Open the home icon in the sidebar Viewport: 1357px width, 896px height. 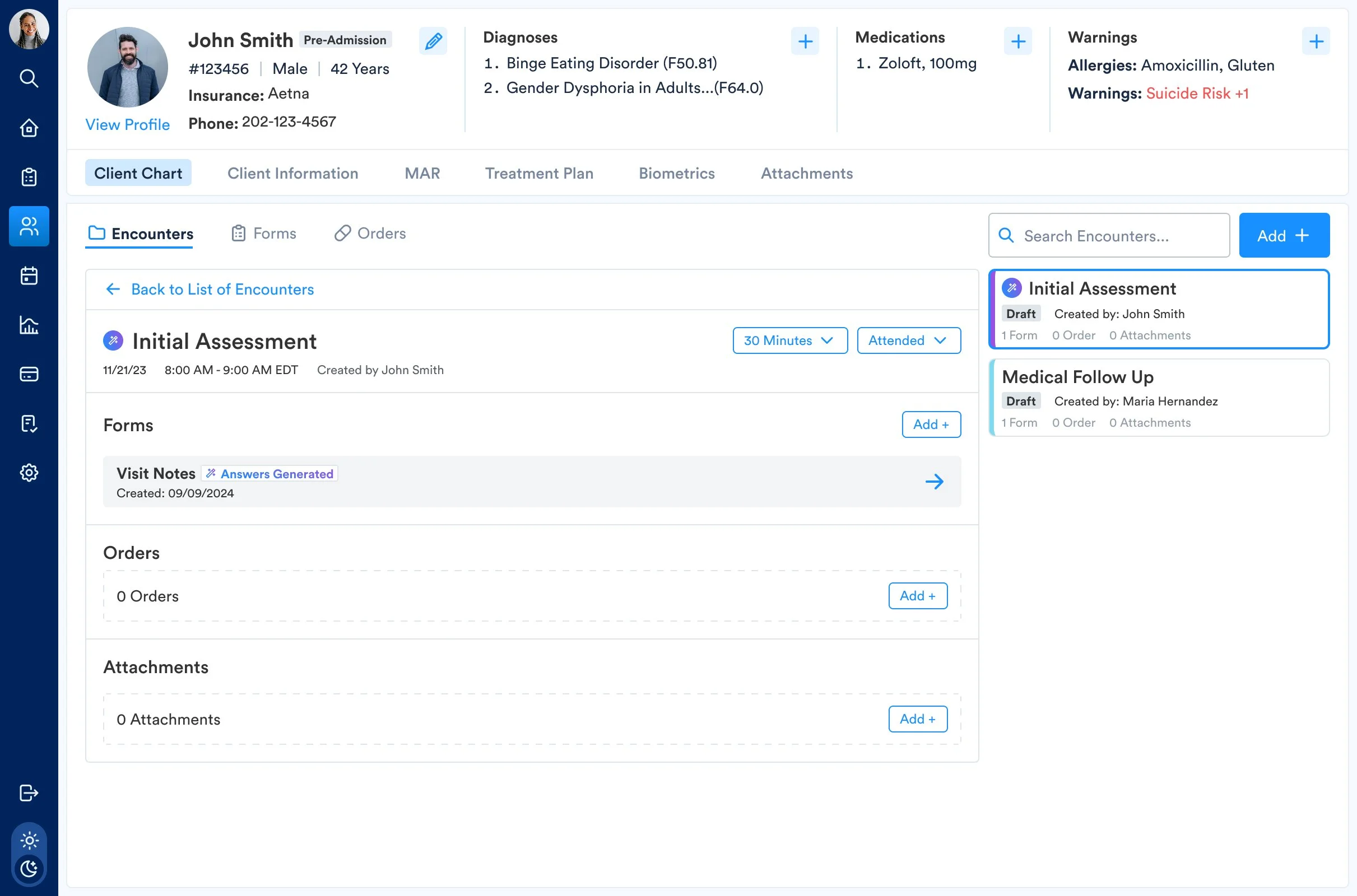point(29,128)
